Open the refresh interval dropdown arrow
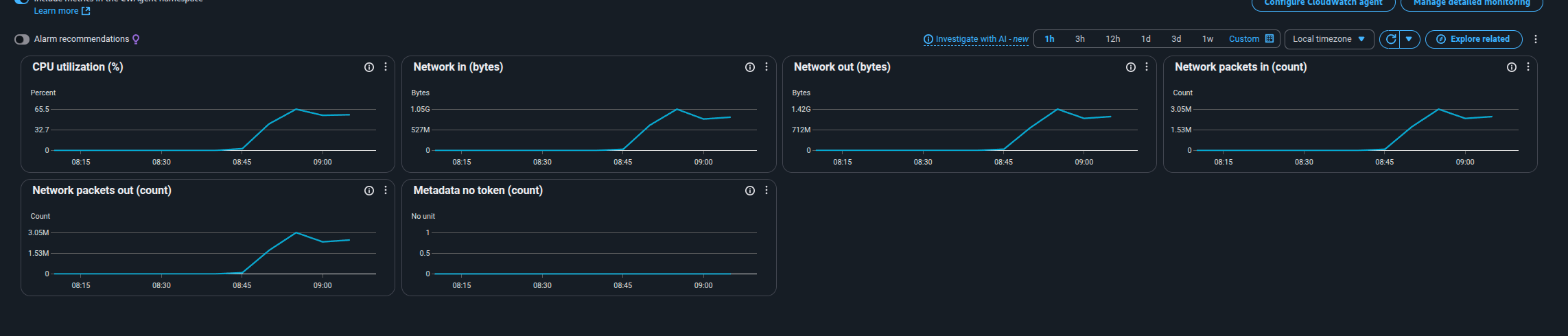This screenshot has height=336, width=1568. point(1409,39)
